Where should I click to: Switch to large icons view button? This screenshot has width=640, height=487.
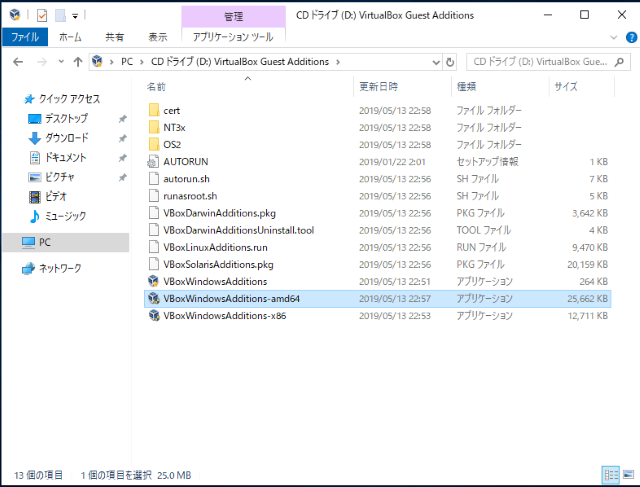tap(629, 475)
